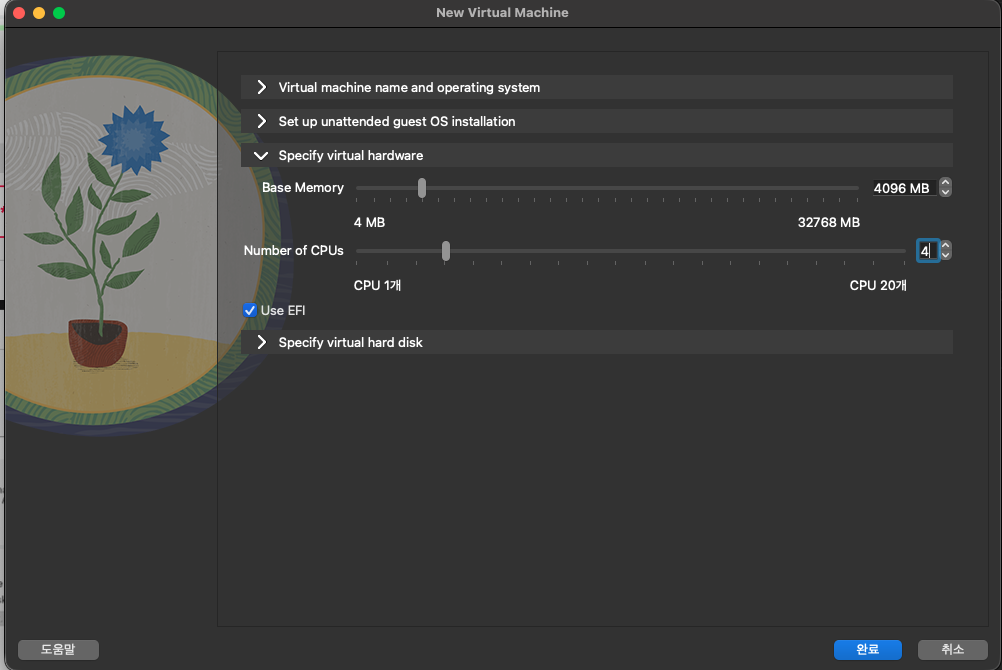This screenshot has height=670, width=1002.
Task: Click the 32768 MB maximum memory label
Action: (829, 222)
